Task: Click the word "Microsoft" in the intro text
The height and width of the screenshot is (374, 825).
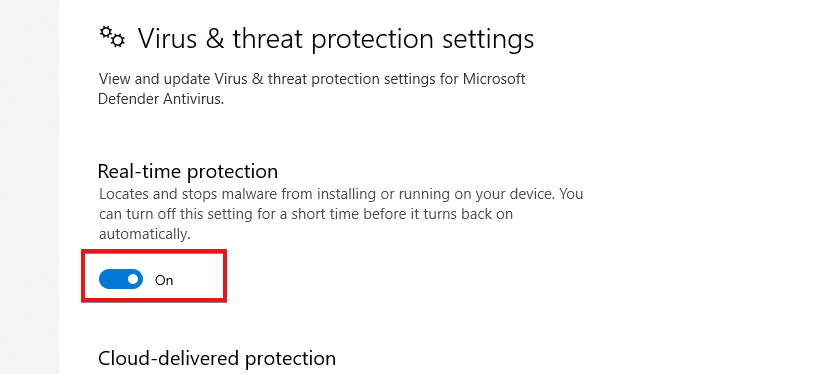Action: click(x=494, y=79)
